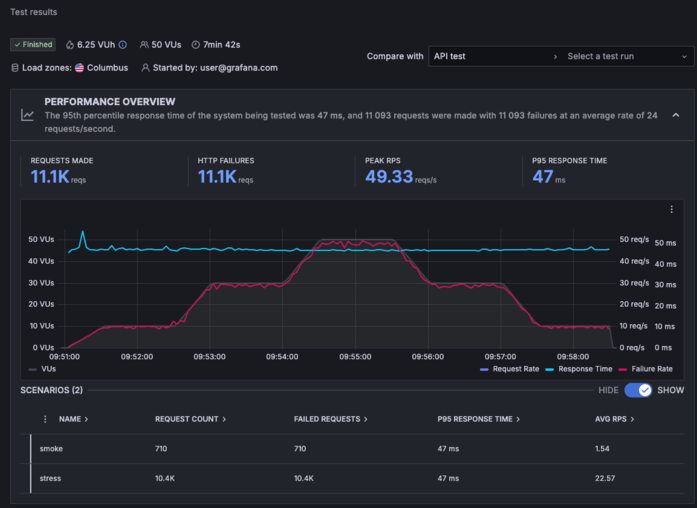This screenshot has width=697, height=508.
Task: Open the API test compare dropdown
Action: (x=495, y=56)
